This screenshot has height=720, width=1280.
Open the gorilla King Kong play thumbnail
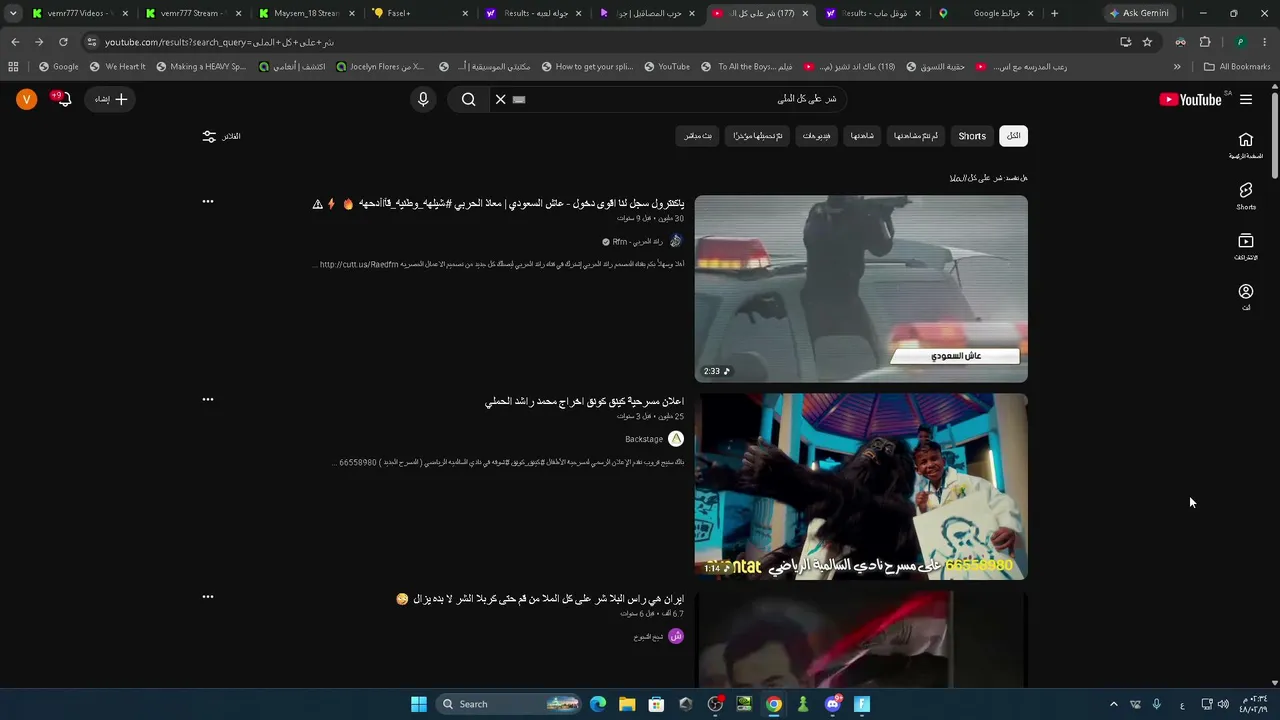click(x=861, y=486)
